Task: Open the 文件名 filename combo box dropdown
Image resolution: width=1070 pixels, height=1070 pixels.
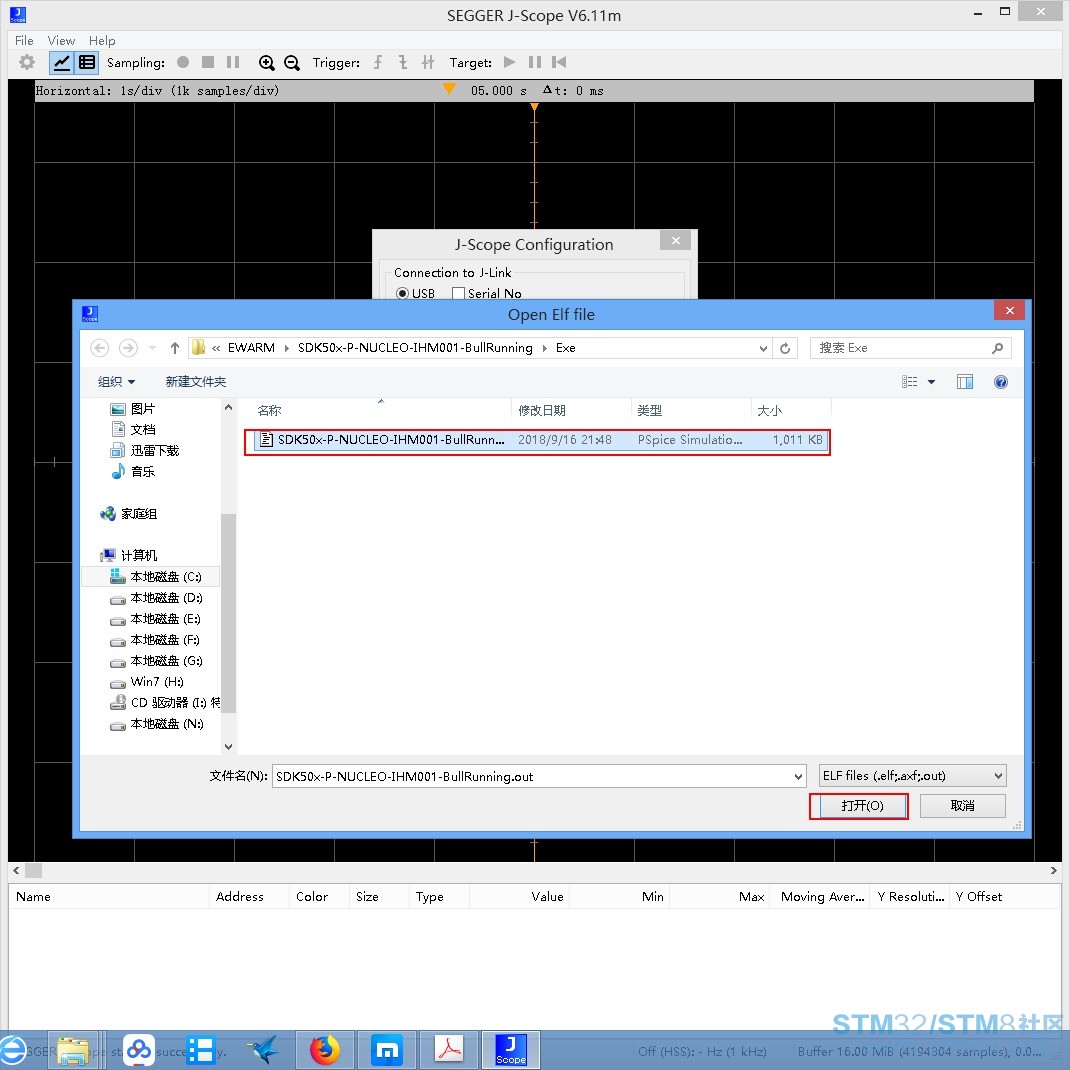Action: point(798,777)
